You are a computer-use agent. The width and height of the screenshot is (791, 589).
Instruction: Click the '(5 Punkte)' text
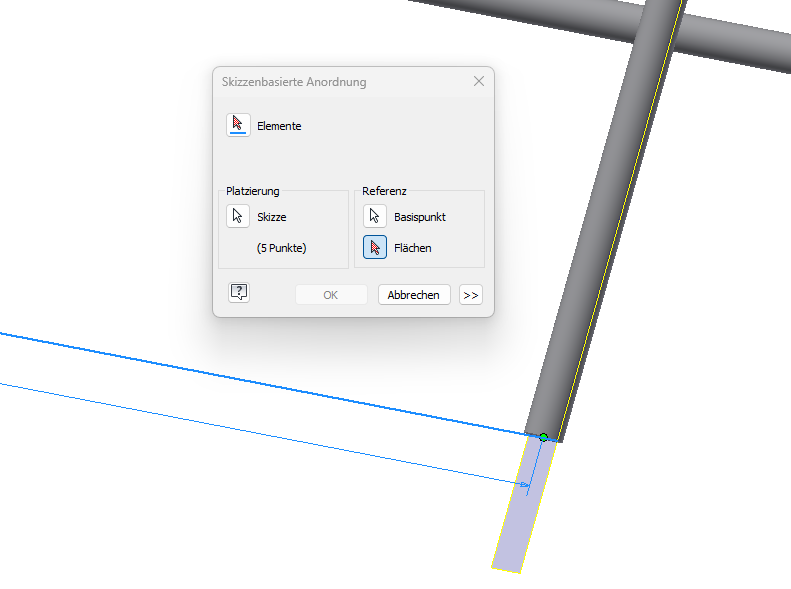281,248
